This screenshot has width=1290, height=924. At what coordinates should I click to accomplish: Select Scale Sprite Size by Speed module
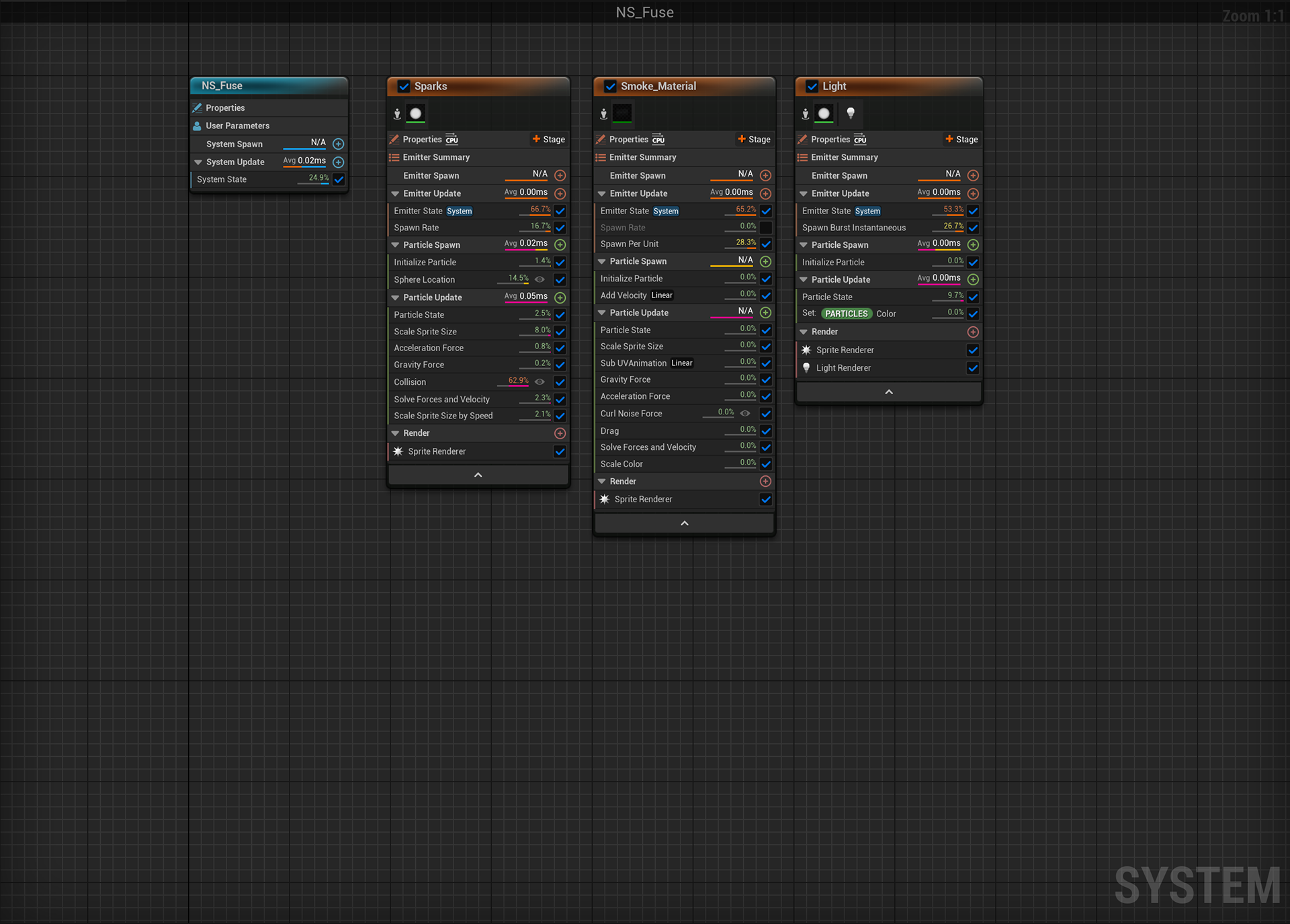point(478,416)
